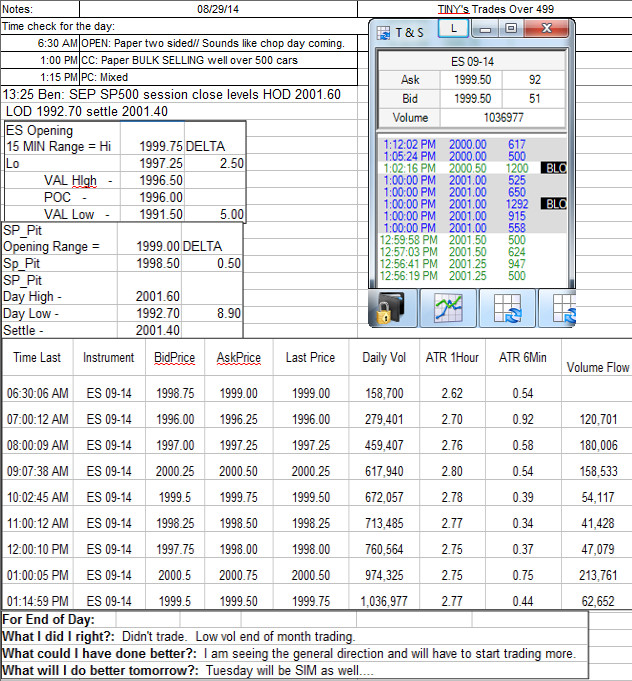This screenshot has width=632, height=681.
Task: Click the TINY's Trades Over 499 header
Action: [495, 9]
